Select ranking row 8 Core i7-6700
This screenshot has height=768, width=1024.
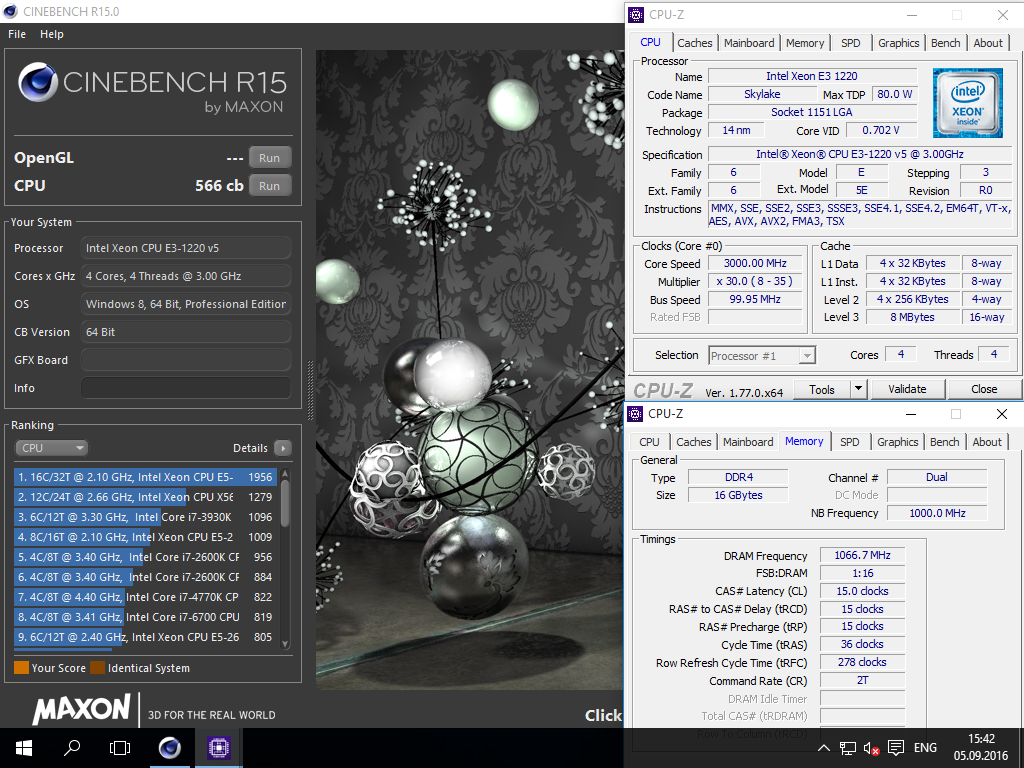point(146,617)
